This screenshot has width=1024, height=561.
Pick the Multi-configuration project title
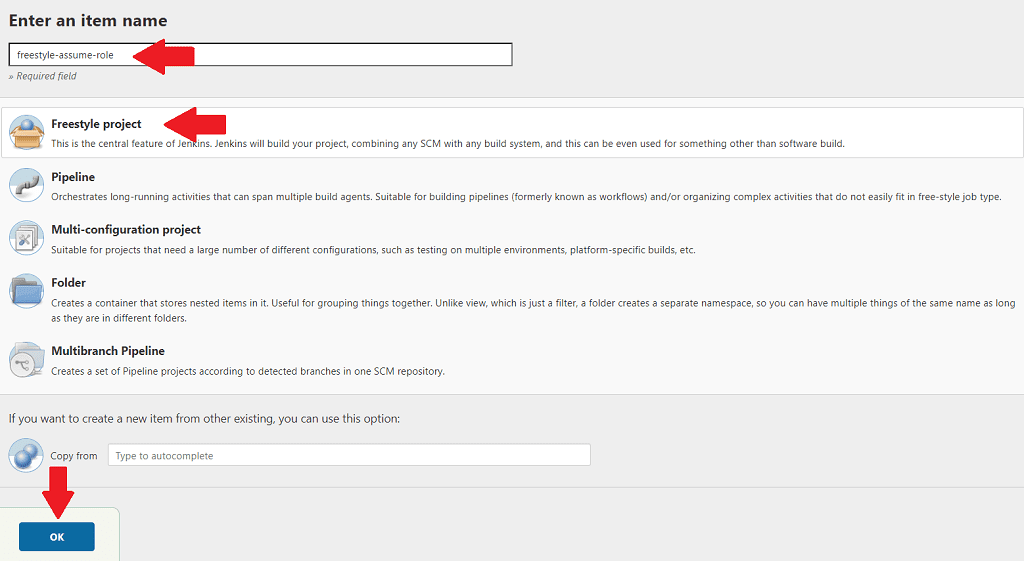click(126, 230)
